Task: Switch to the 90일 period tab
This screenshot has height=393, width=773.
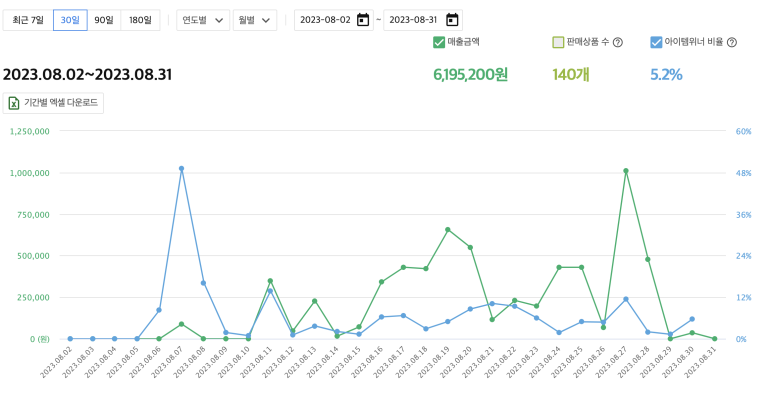Action: pyautogui.click(x=104, y=20)
